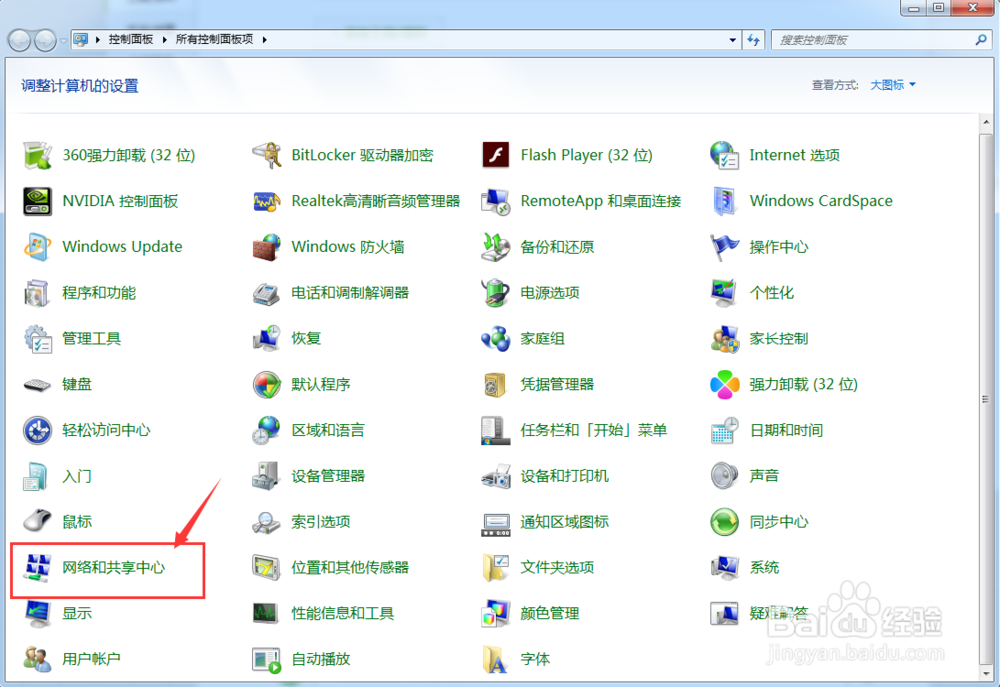Open the 网络和共享中心 icon
This screenshot has height=687, width=1000.
[x=37, y=568]
